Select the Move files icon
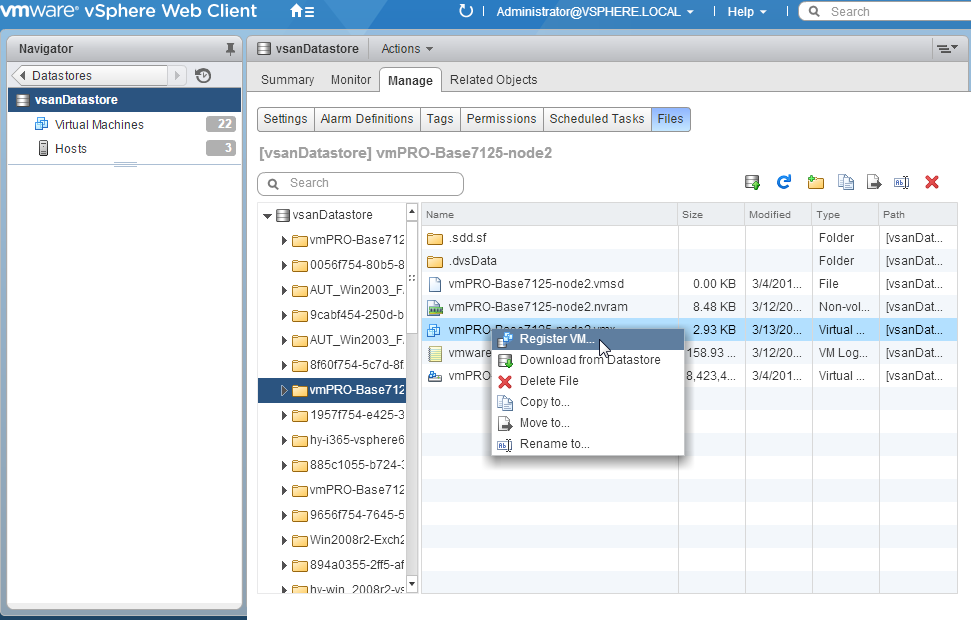This screenshot has width=971, height=620. (x=873, y=183)
